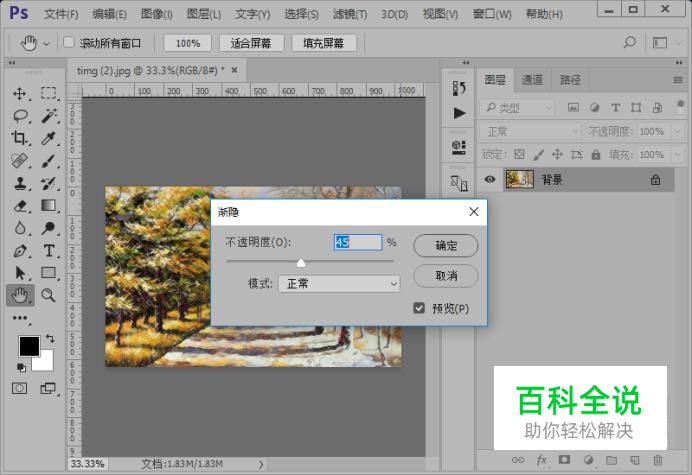Select the Eyedropper tool
692x475 pixels.
tap(48, 138)
